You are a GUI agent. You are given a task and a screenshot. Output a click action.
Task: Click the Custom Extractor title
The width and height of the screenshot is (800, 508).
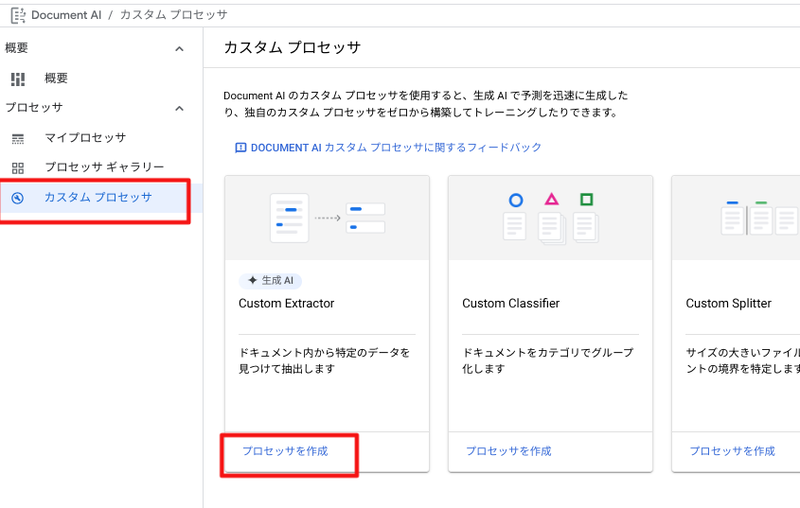pyautogui.click(x=286, y=303)
